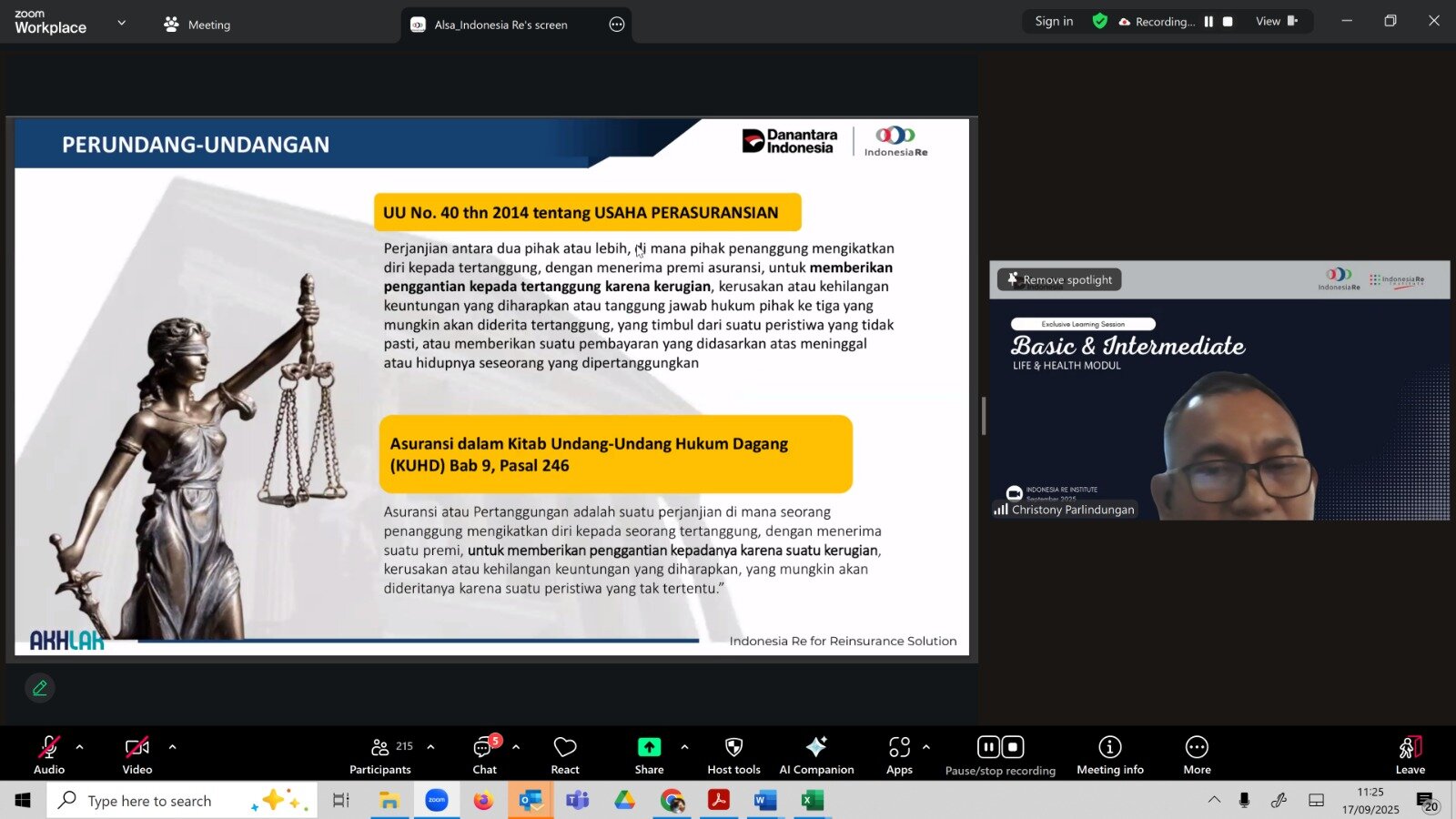The height and width of the screenshot is (819, 1456).
Task: Open Zoom Workplace dropdown chevron
Action: click(122, 23)
